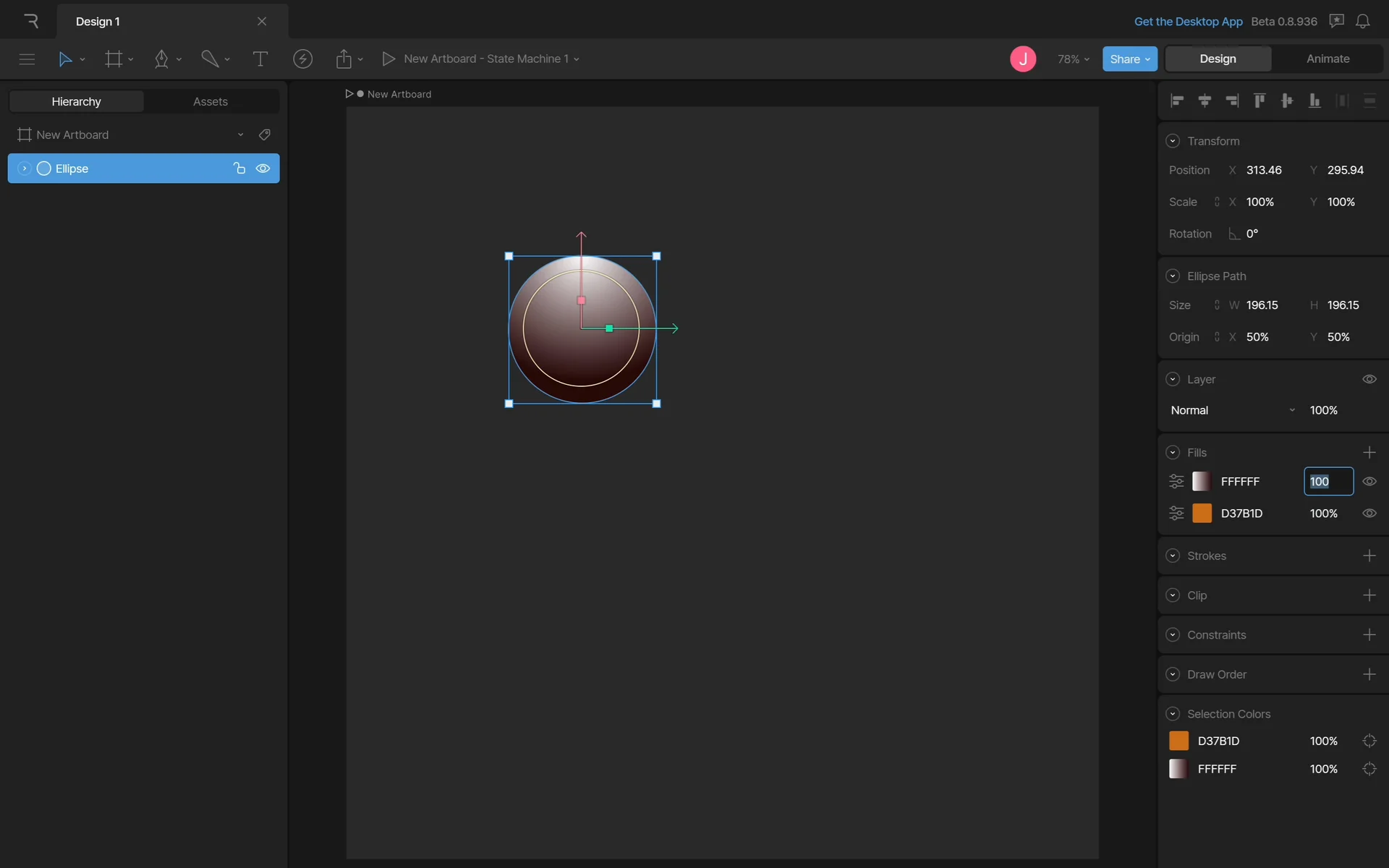Click the hamburger menu icon
1389x868 pixels.
[27, 59]
